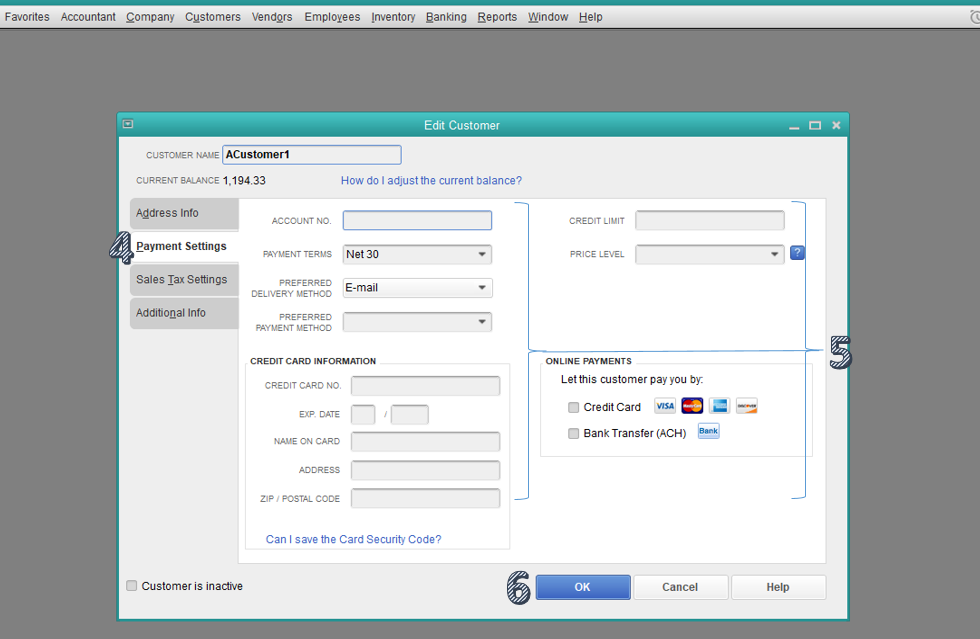The image size is (980, 639).
Task: Close the Edit Customer window
Action: [836, 126]
